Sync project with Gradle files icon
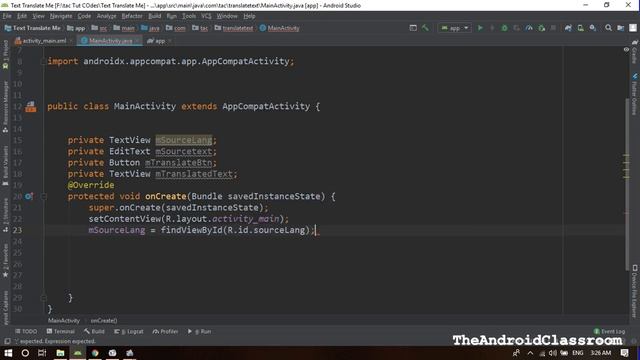The height and width of the screenshot is (360, 640). [568, 28]
